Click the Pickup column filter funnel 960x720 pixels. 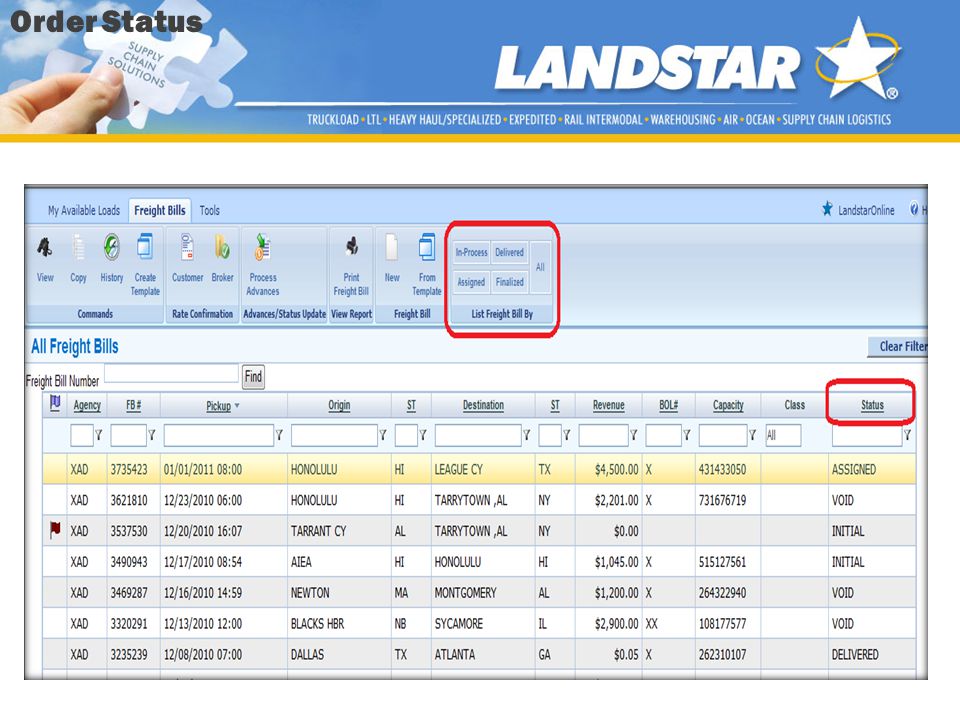[279, 435]
